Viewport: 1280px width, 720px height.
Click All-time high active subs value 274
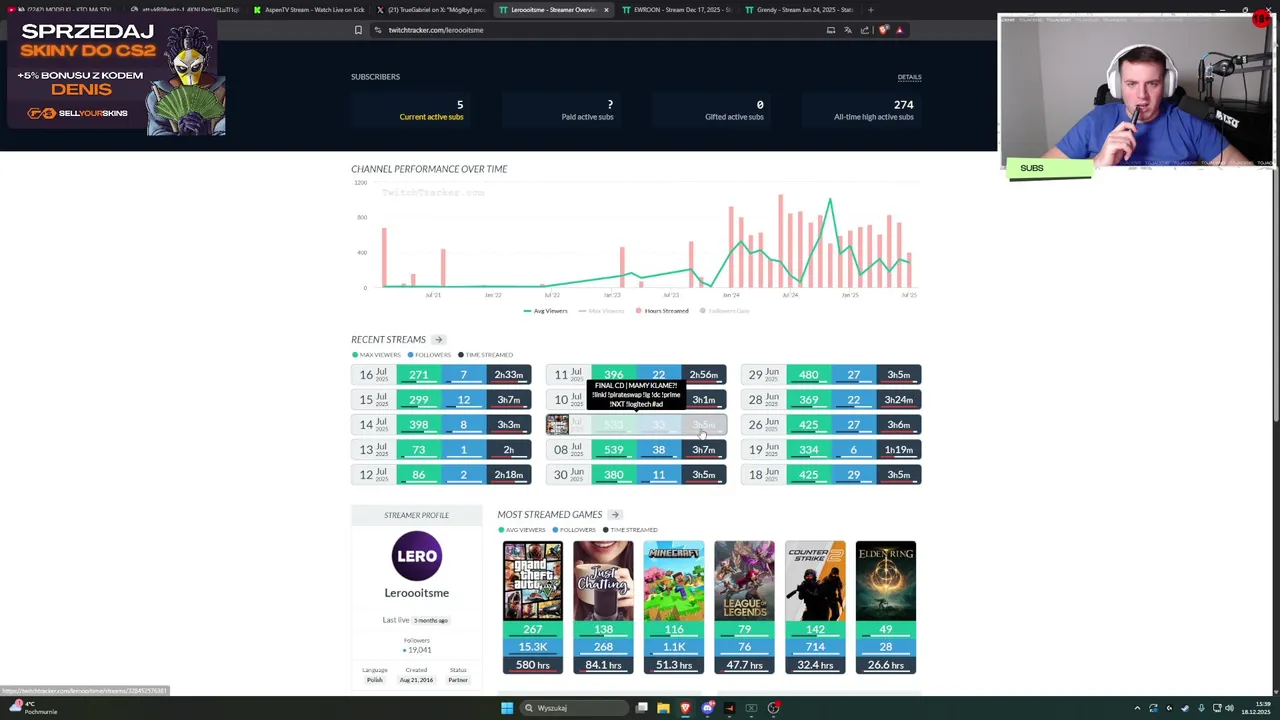(904, 104)
